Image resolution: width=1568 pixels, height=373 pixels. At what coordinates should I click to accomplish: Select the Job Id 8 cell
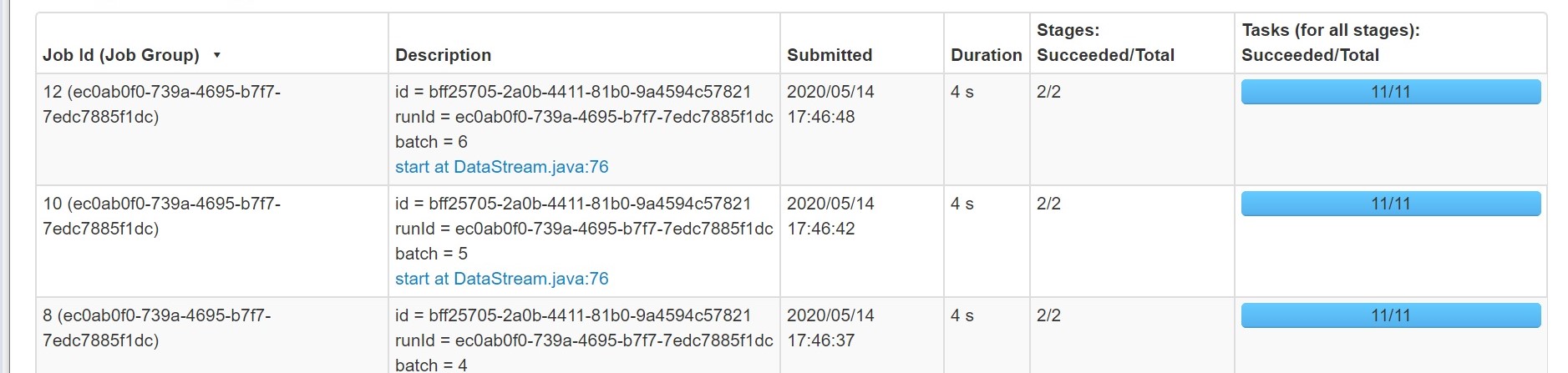(156, 328)
